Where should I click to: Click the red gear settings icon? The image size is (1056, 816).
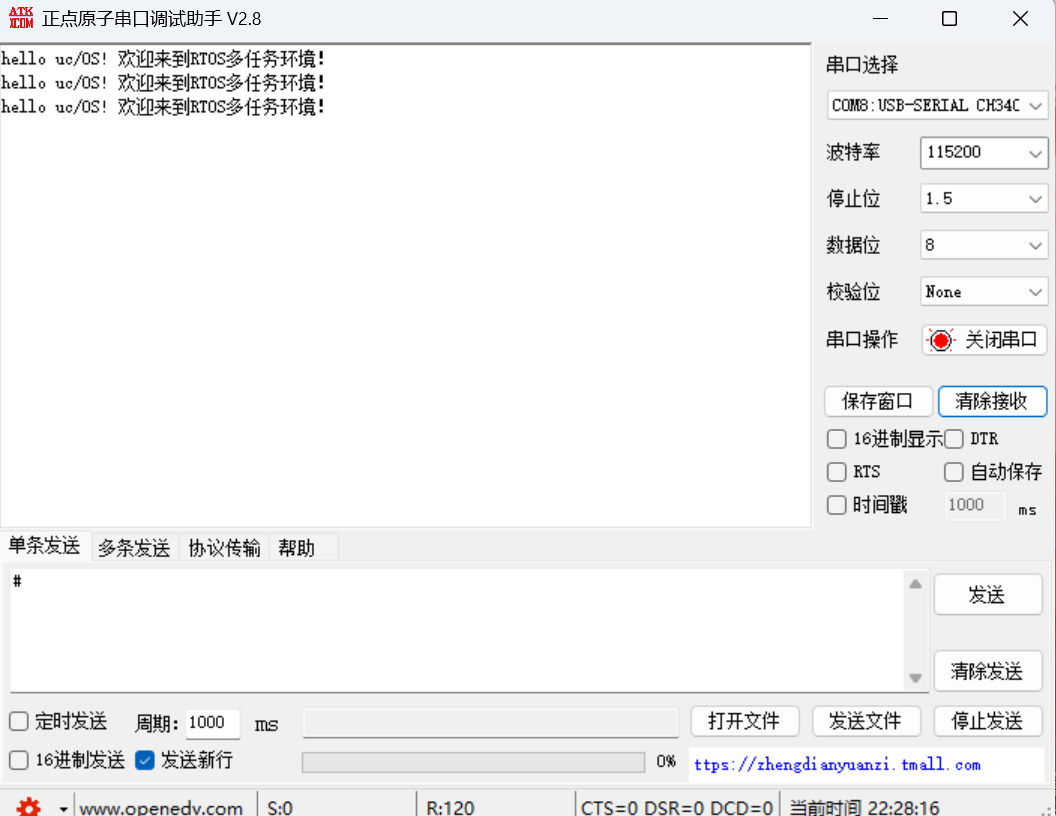click(28, 807)
